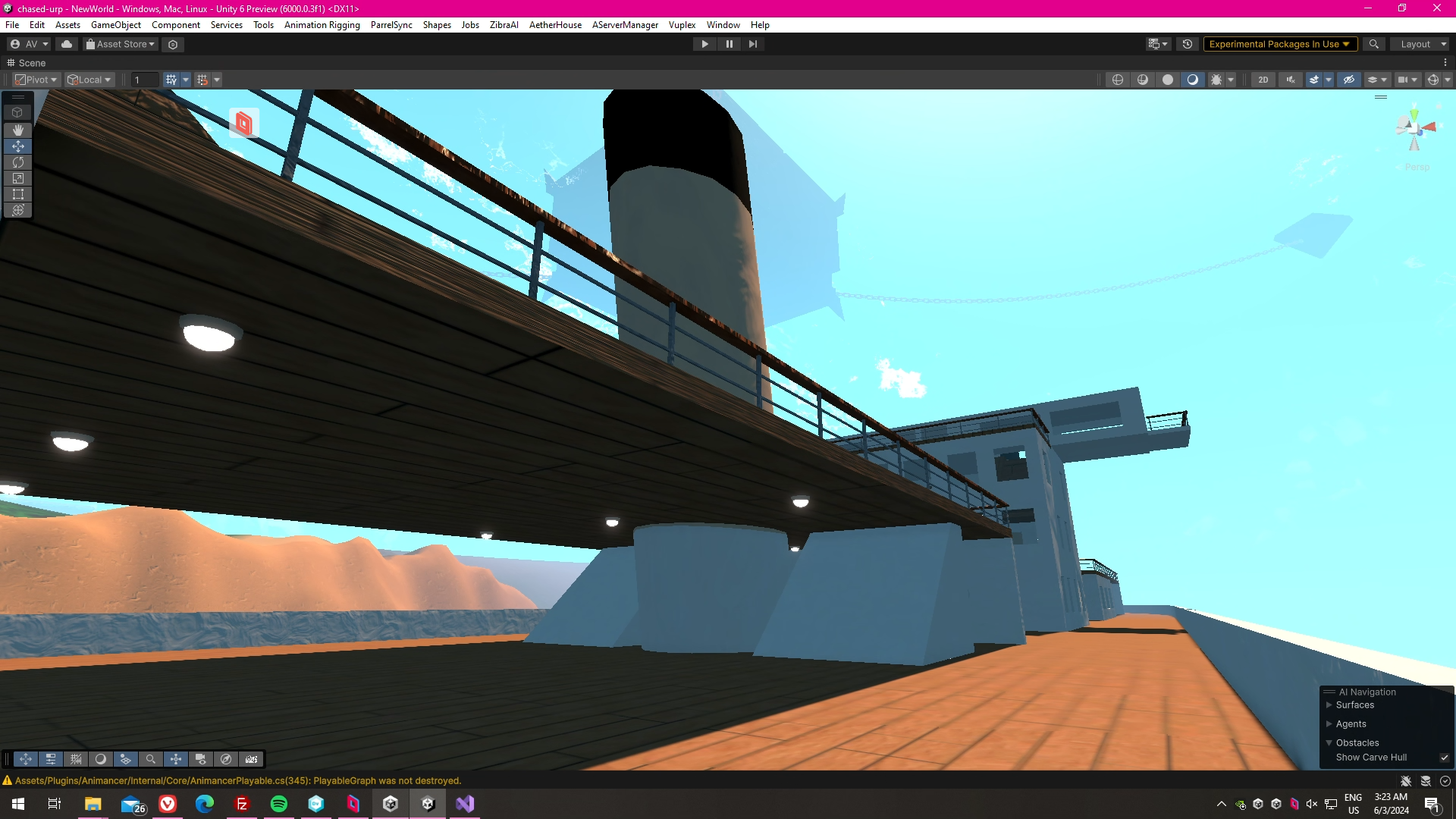Select the Rotate tool
1456x819 pixels.
[x=17, y=162]
